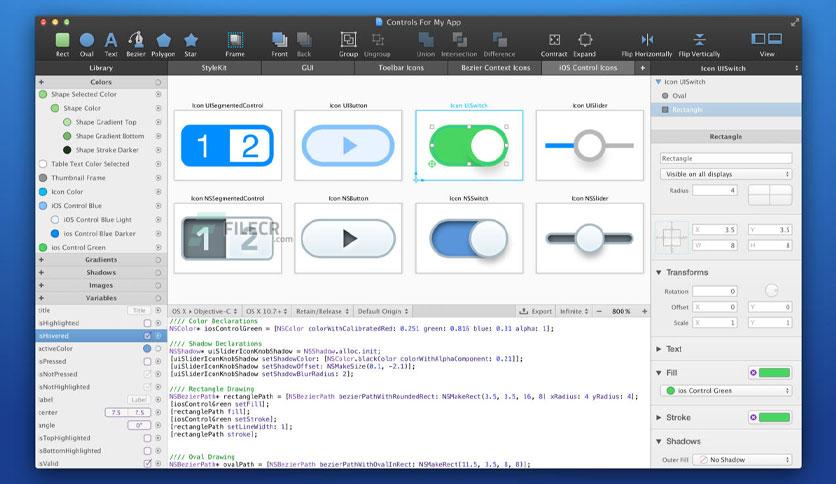Uncheck the isHovered variable checkbox
The image size is (836, 484).
pos(147,336)
